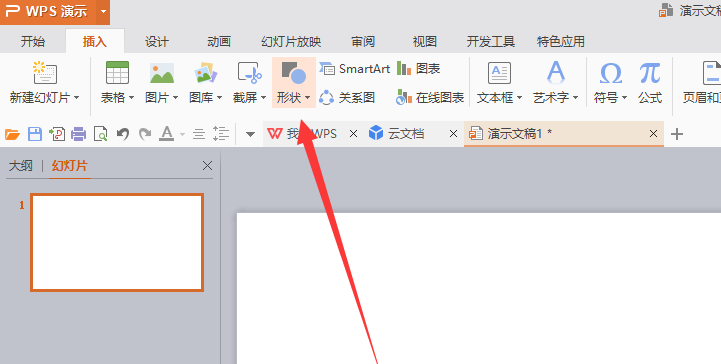Expand the 图库 dropdown arrow
This screenshot has height=364, width=721.
point(220,98)
